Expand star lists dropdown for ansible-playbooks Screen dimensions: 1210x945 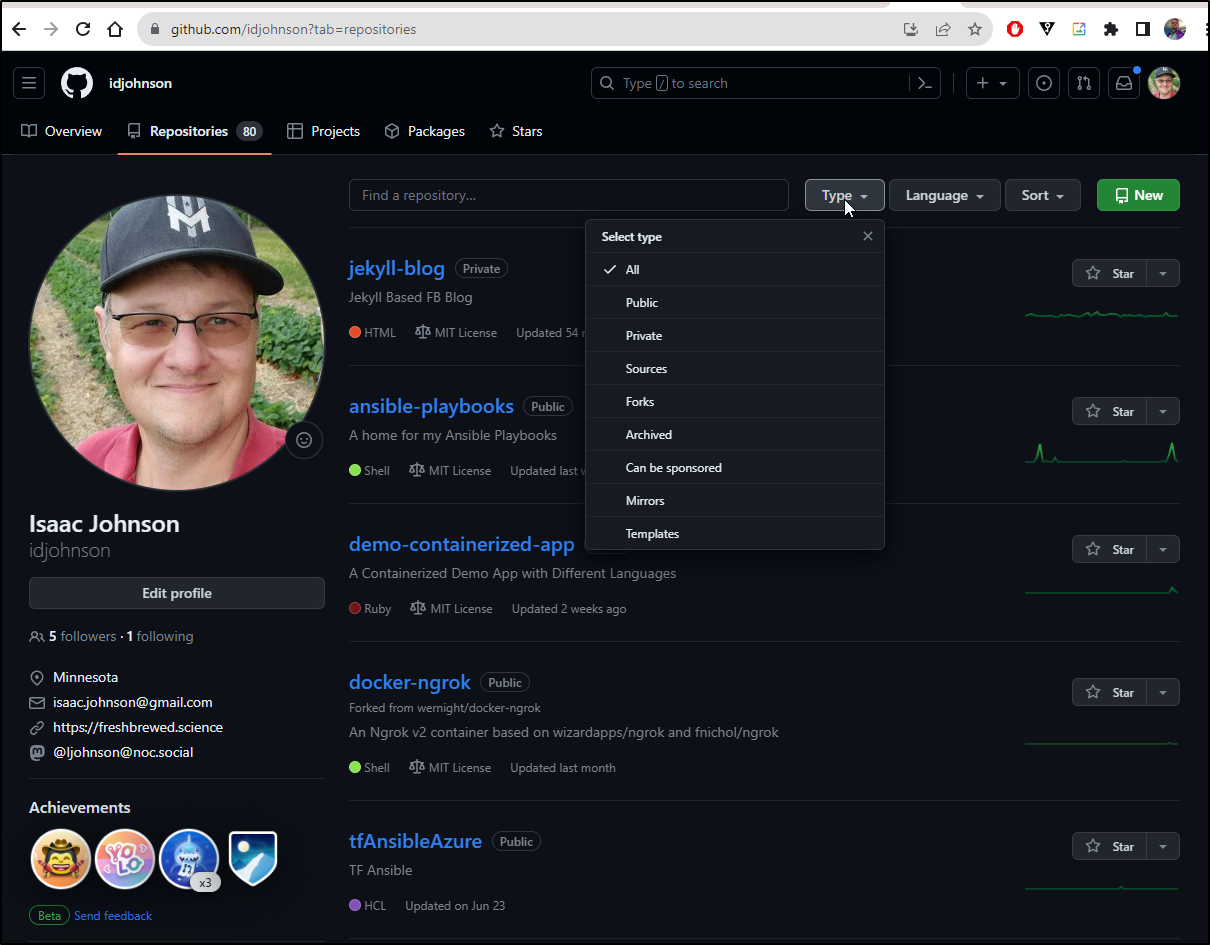pyautogui.click(x=1162, y=411)
